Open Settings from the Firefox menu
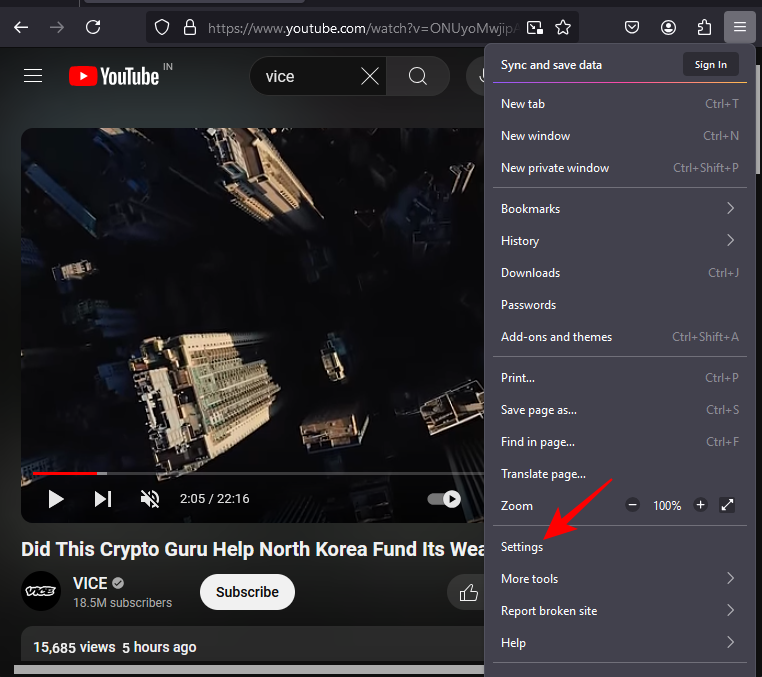This screenshot has height=677, width=762. (522, 547)
